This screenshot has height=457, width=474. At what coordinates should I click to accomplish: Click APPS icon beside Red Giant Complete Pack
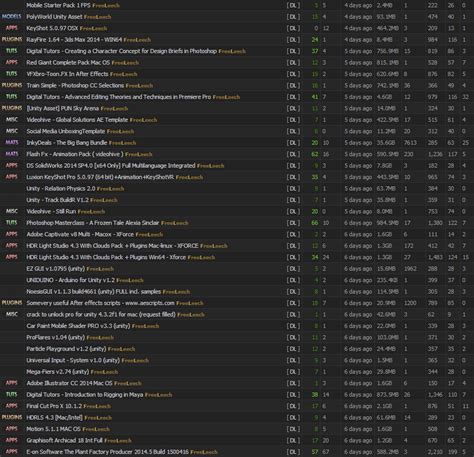[x=11, y=62]
